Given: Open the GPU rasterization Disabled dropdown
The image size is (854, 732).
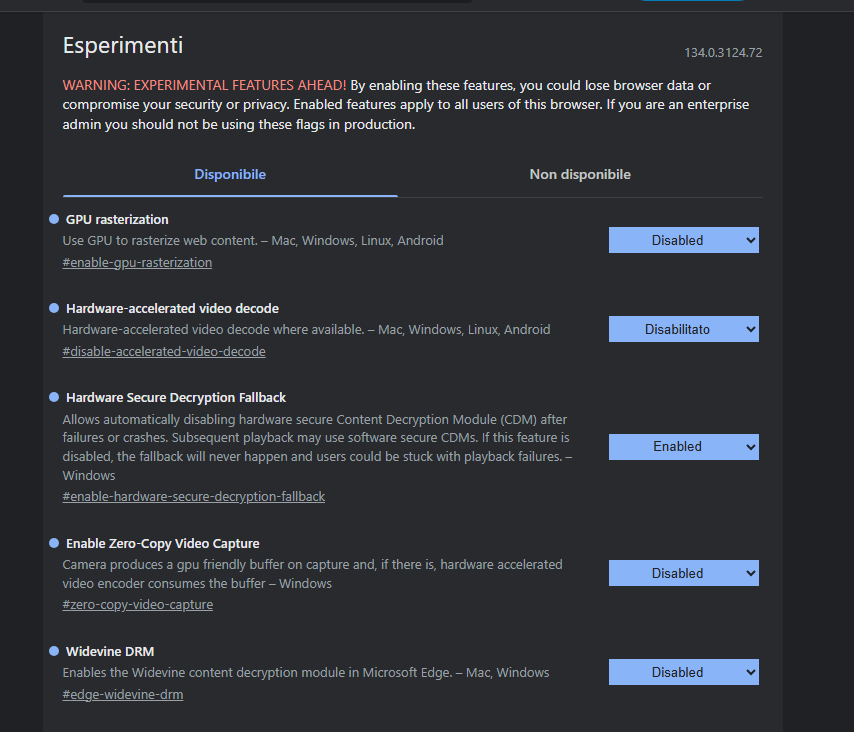Looking at the screenshot, I should click(x=684, y=240).
